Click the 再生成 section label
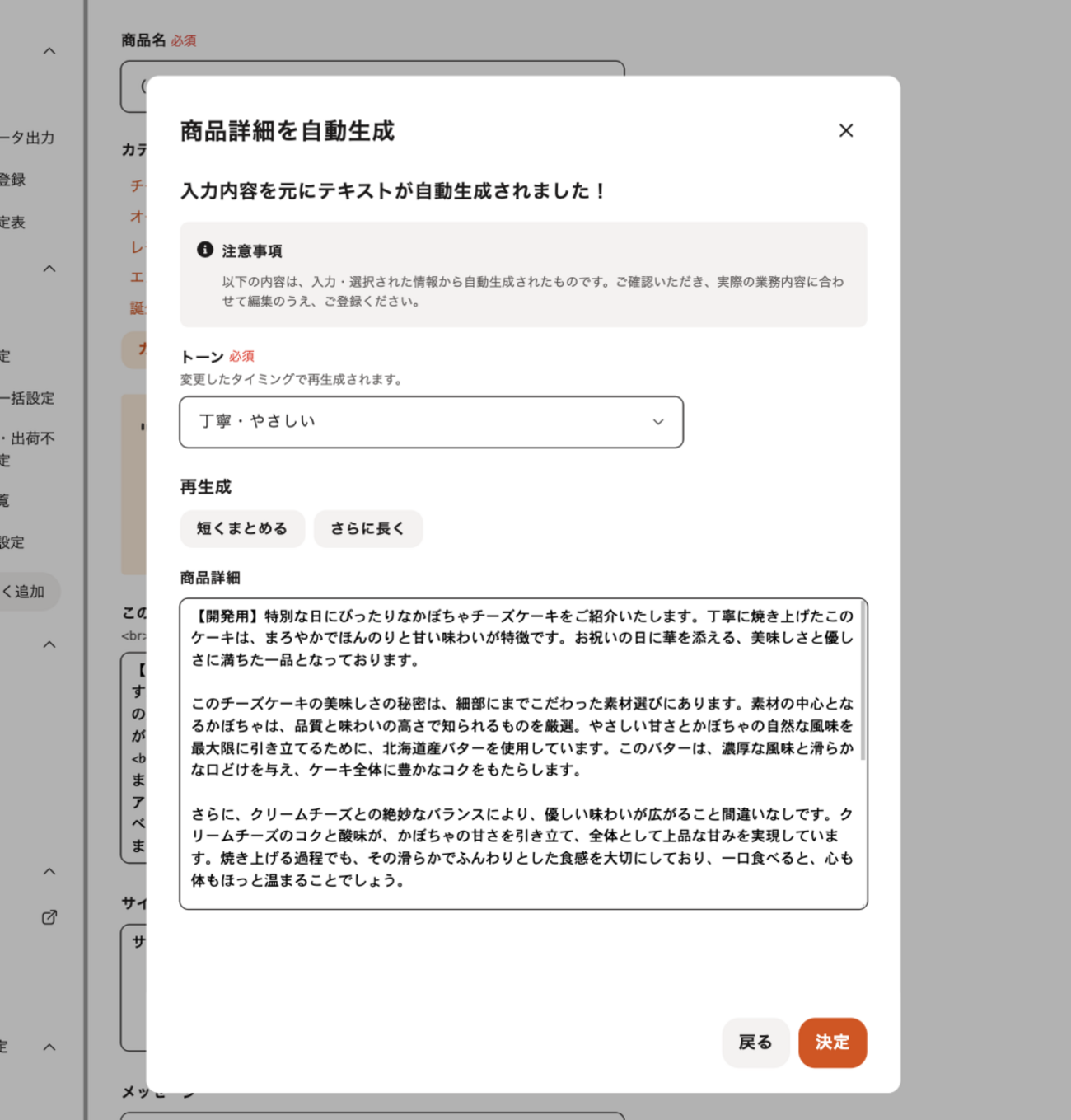 [206, 487]
